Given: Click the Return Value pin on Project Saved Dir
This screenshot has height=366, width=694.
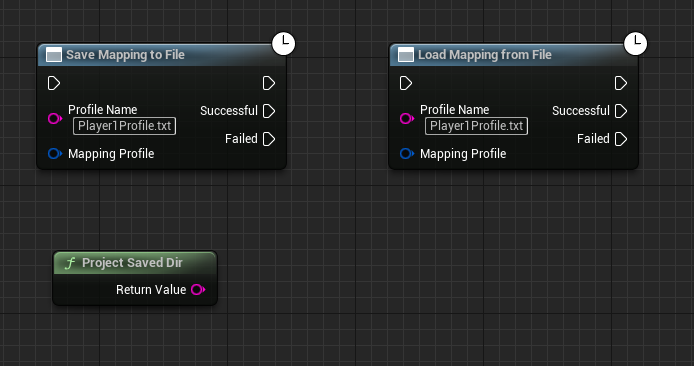Looking at the screenshot, I should tap(198, 289).
